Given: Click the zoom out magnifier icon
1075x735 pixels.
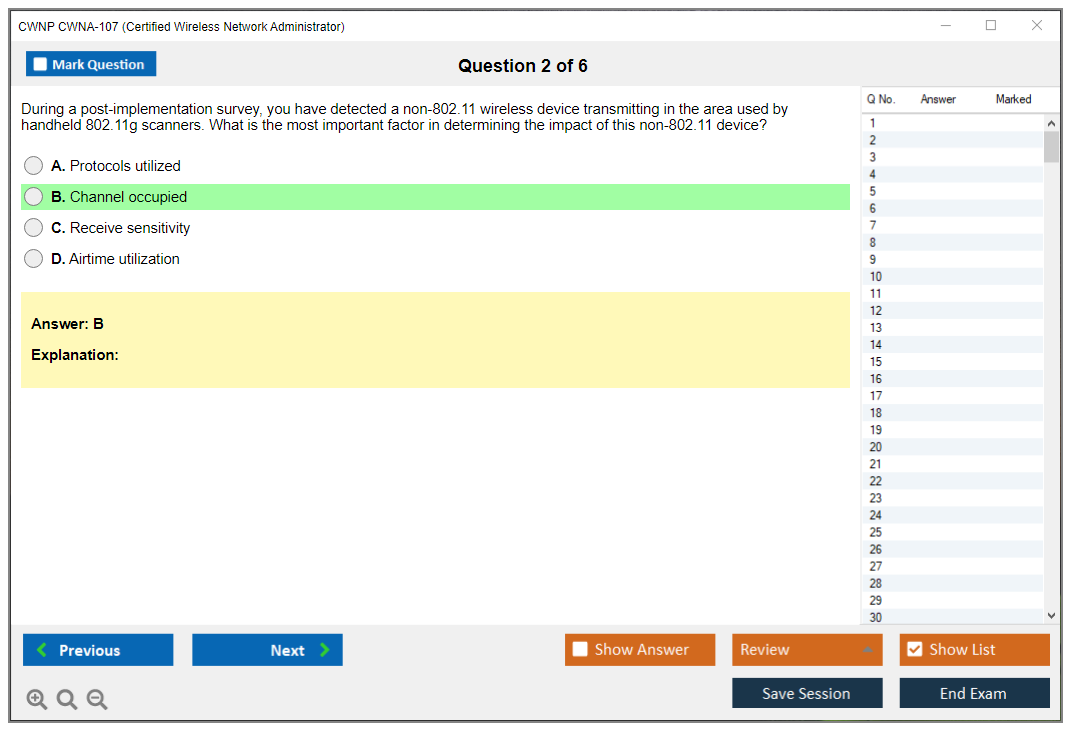Looking at the screenshot, I should (x=97, y=700).
